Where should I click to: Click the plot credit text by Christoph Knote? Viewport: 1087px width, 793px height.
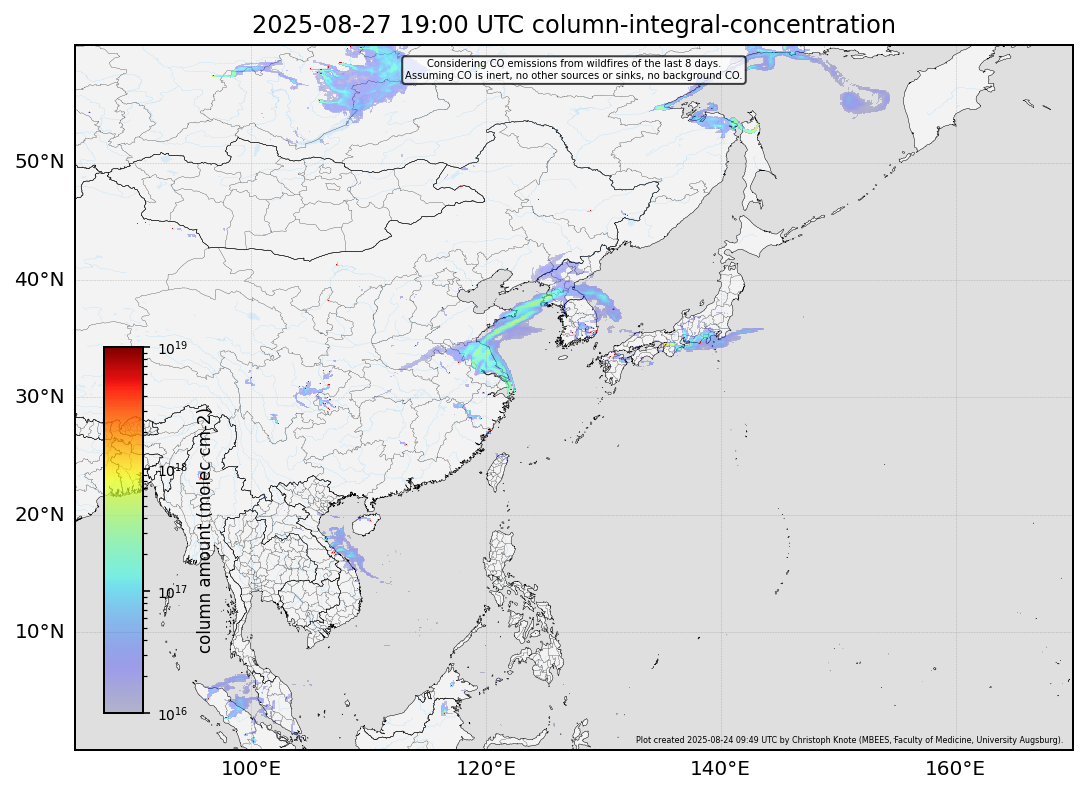click(x=848, y=741)
